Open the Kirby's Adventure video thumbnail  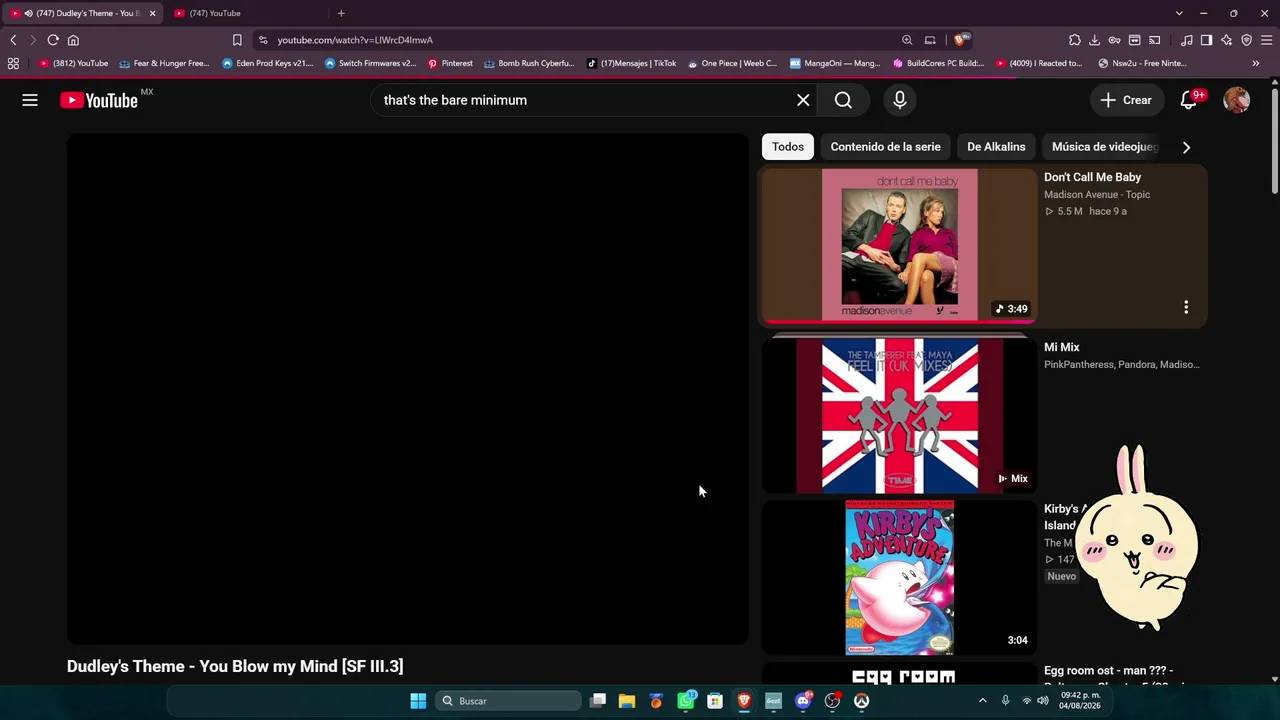(899, 578)
